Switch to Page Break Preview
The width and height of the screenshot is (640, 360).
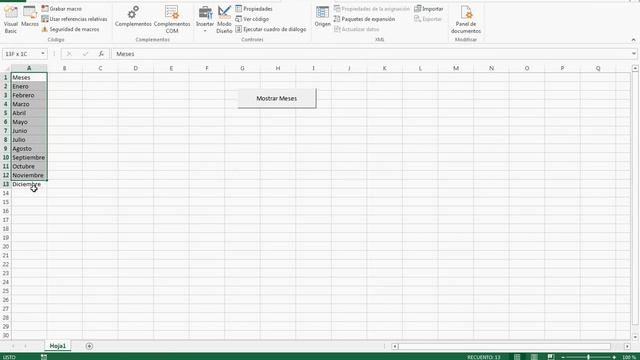click(x=551, y=357)
